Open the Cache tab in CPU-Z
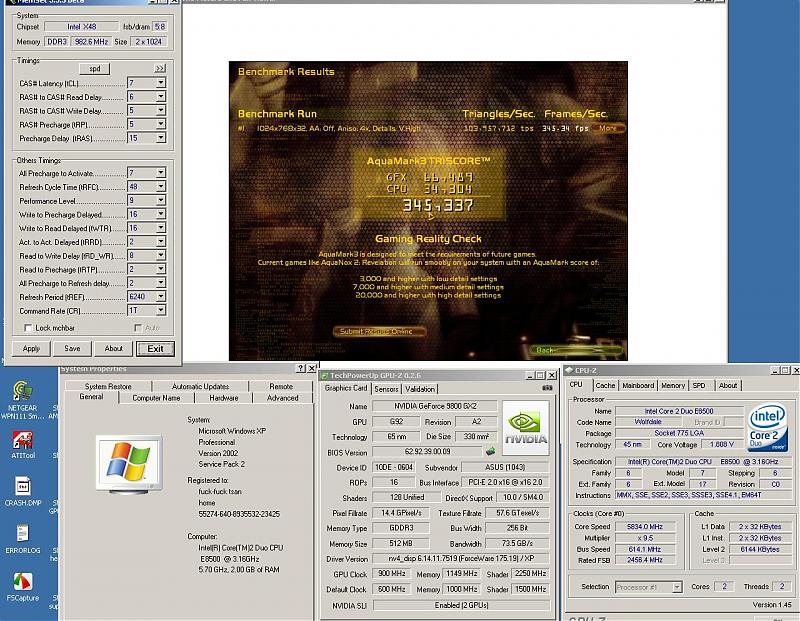 [x=605, y=386]
